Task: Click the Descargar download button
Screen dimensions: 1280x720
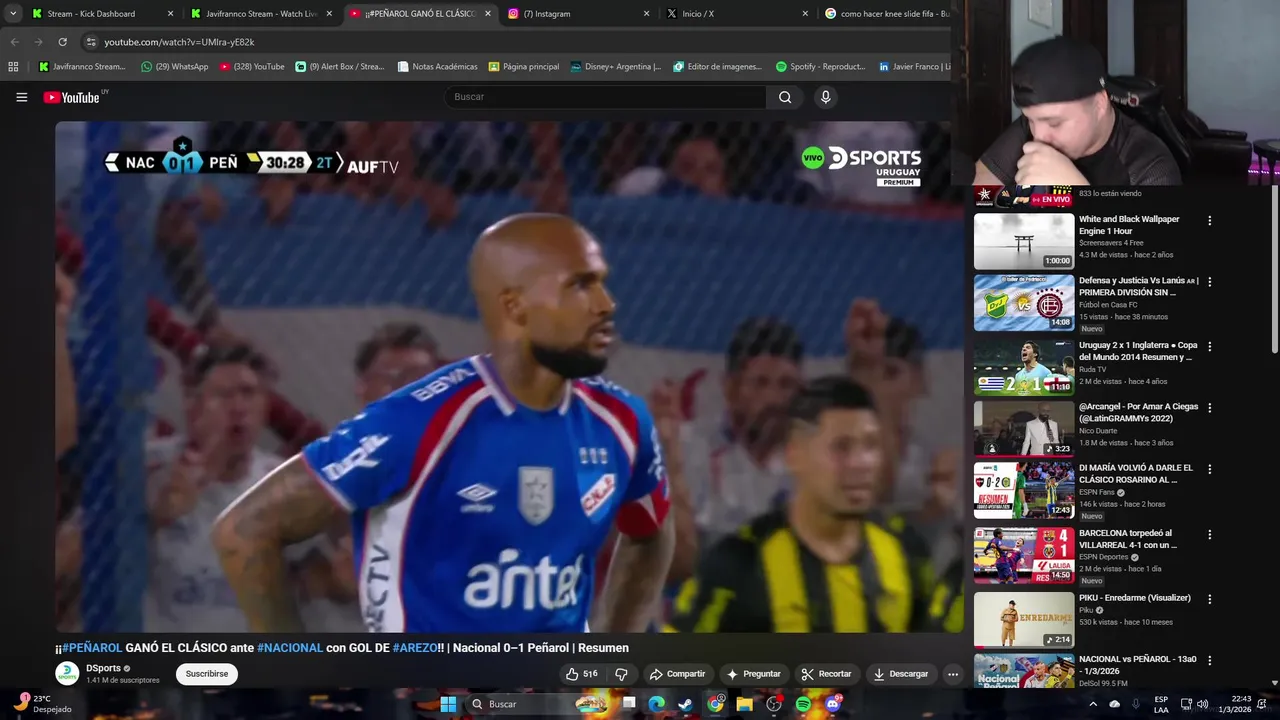Action: tap(900, 674)
